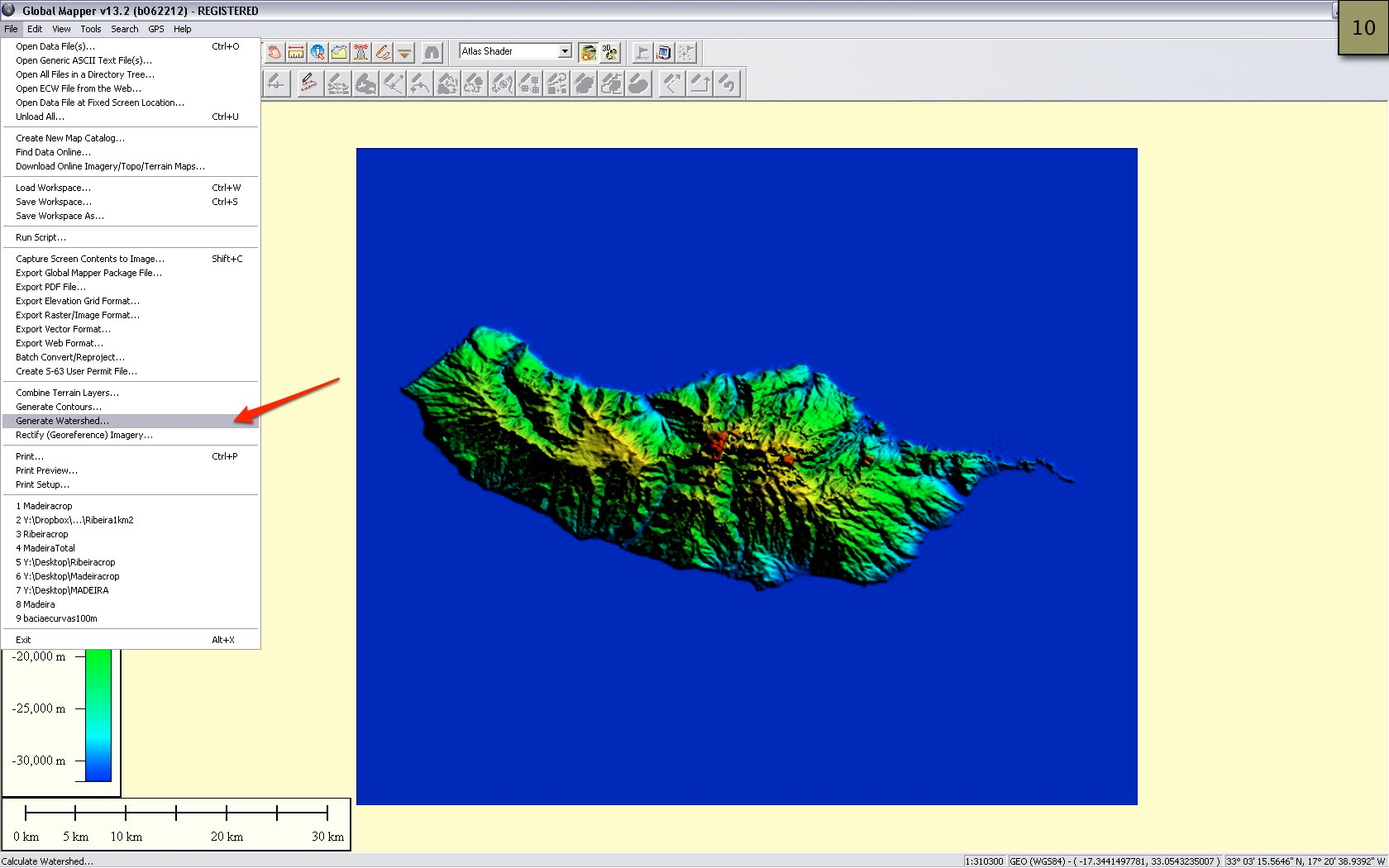1389x868 pixels.
Task: Click the yellow down-arrow zoom icon
Action: [x=404, y=51]
